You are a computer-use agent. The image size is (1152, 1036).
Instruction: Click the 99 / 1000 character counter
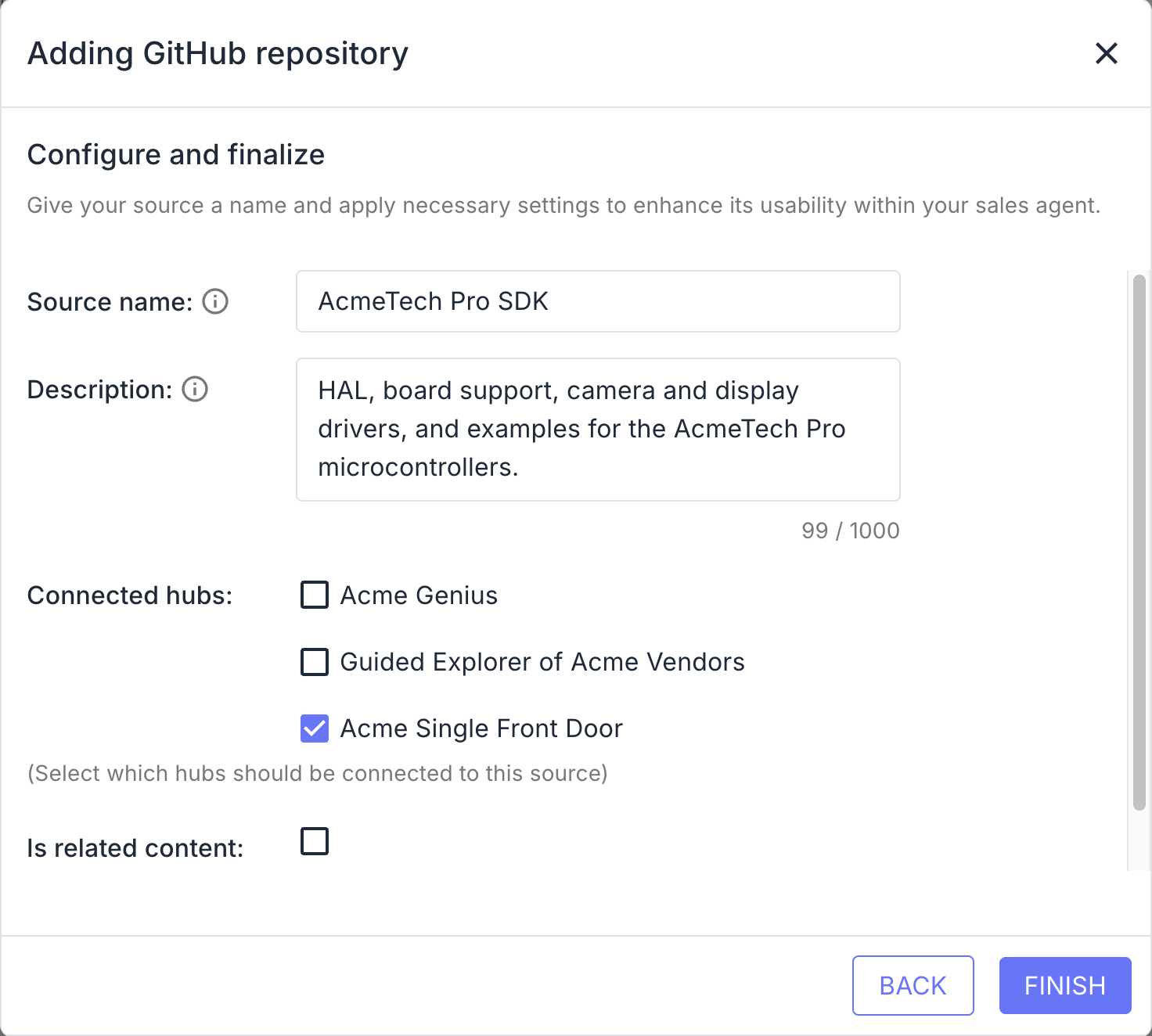pos(851,531)
